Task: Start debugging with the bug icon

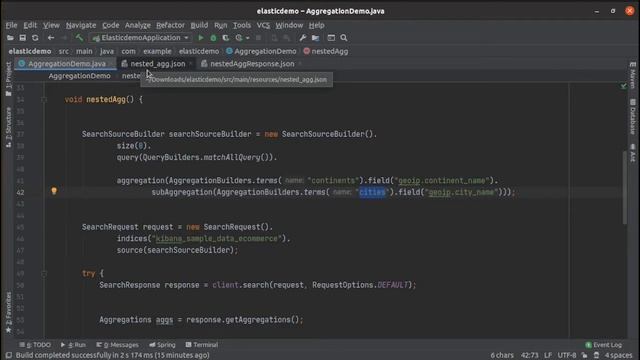Action: pos(213,38)
